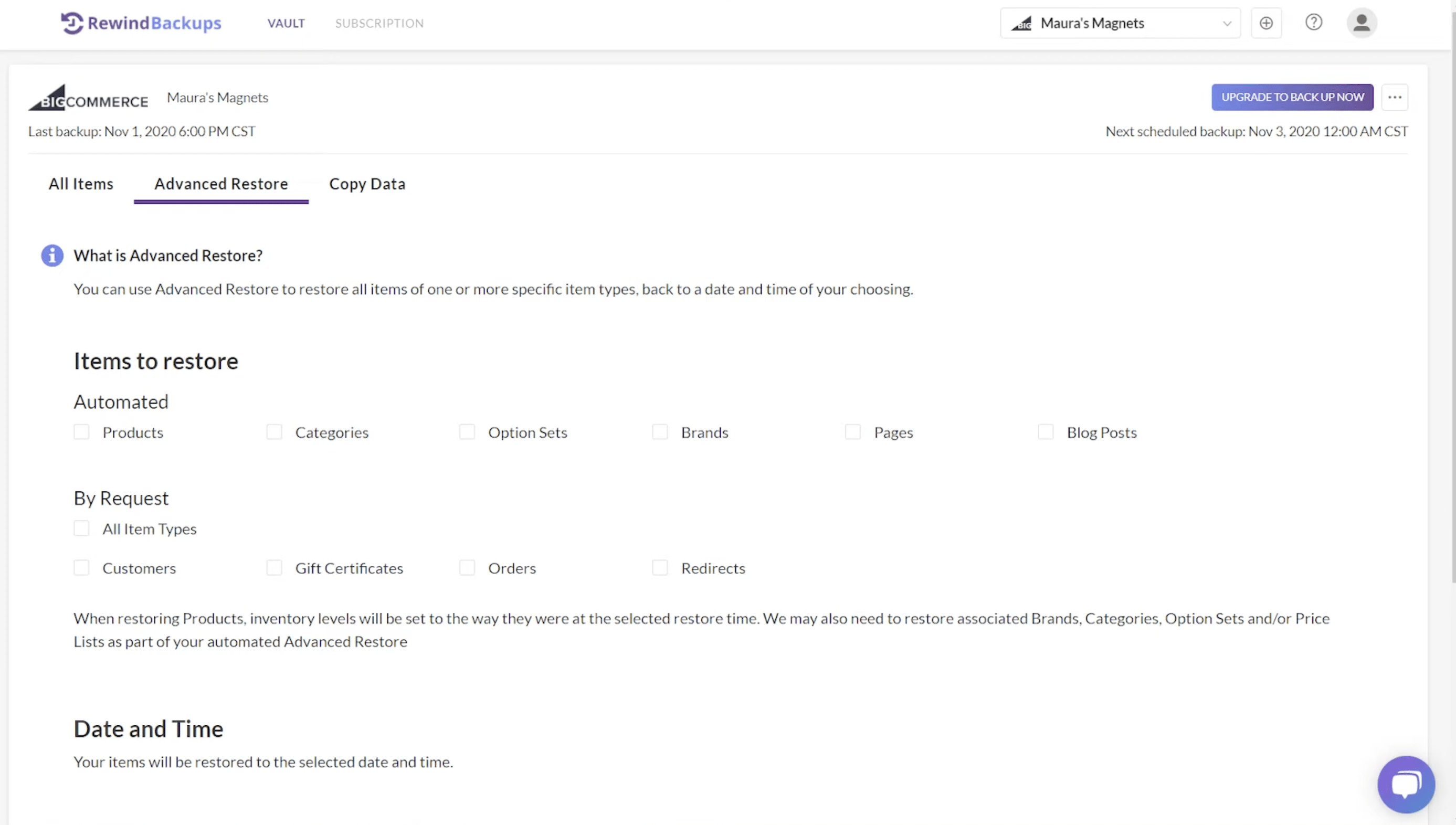Check the Customers checkbox
Screen dimensions: 1456x825
[81, 568]
